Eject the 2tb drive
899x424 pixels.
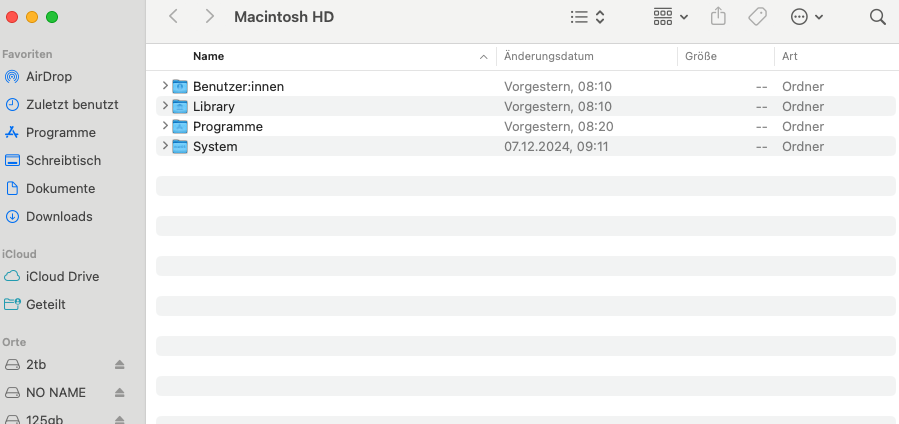tap(119, 364)
